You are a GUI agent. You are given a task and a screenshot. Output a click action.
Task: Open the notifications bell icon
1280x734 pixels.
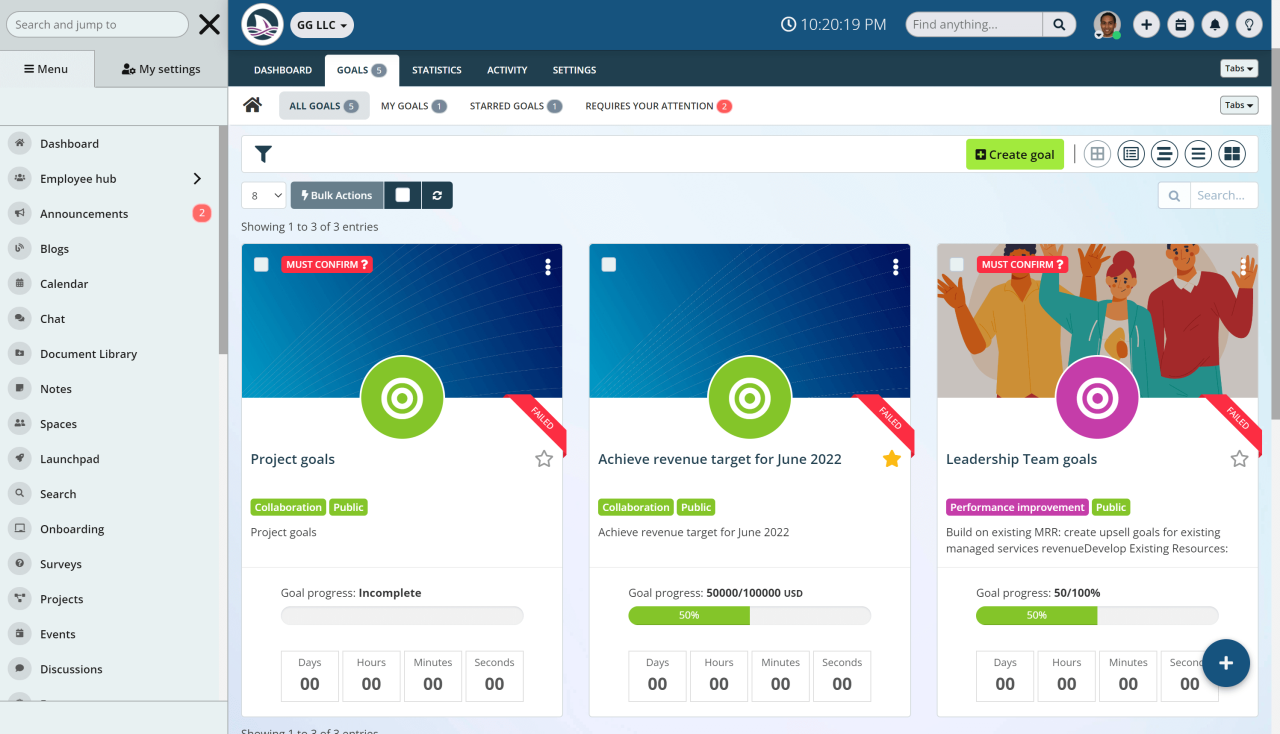[x=1215, y=23]
